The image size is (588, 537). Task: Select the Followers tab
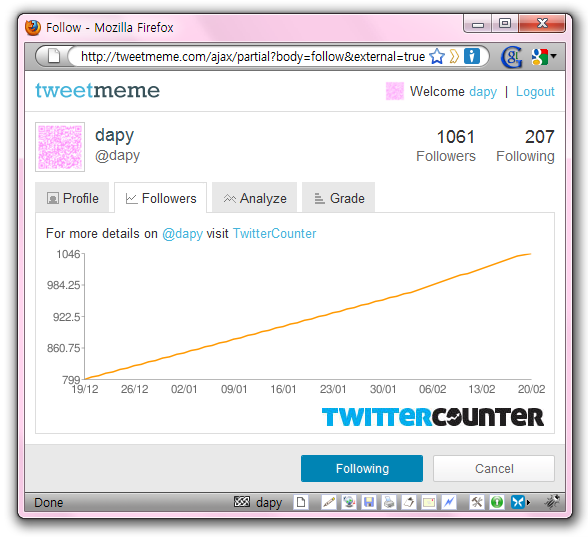(160, 198)
